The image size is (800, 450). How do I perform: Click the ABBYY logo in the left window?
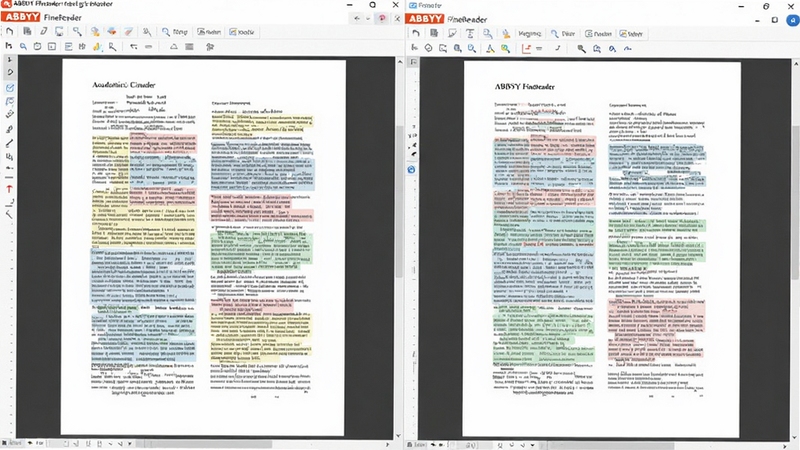21,17
